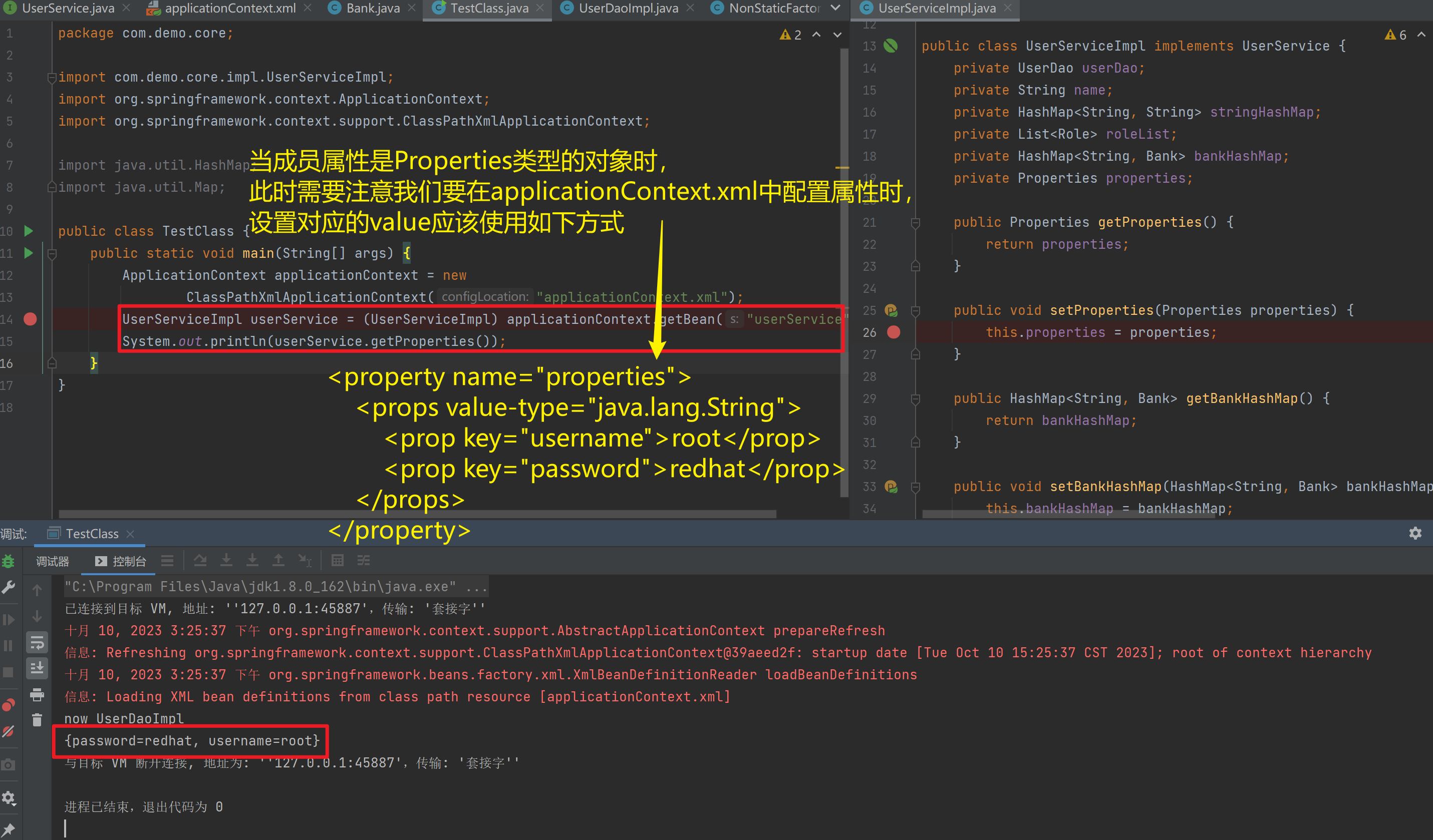The width and height of the screenshot is (1433, 840).
Task: Collapse the import block fold marker
Action: click(52, 78)
